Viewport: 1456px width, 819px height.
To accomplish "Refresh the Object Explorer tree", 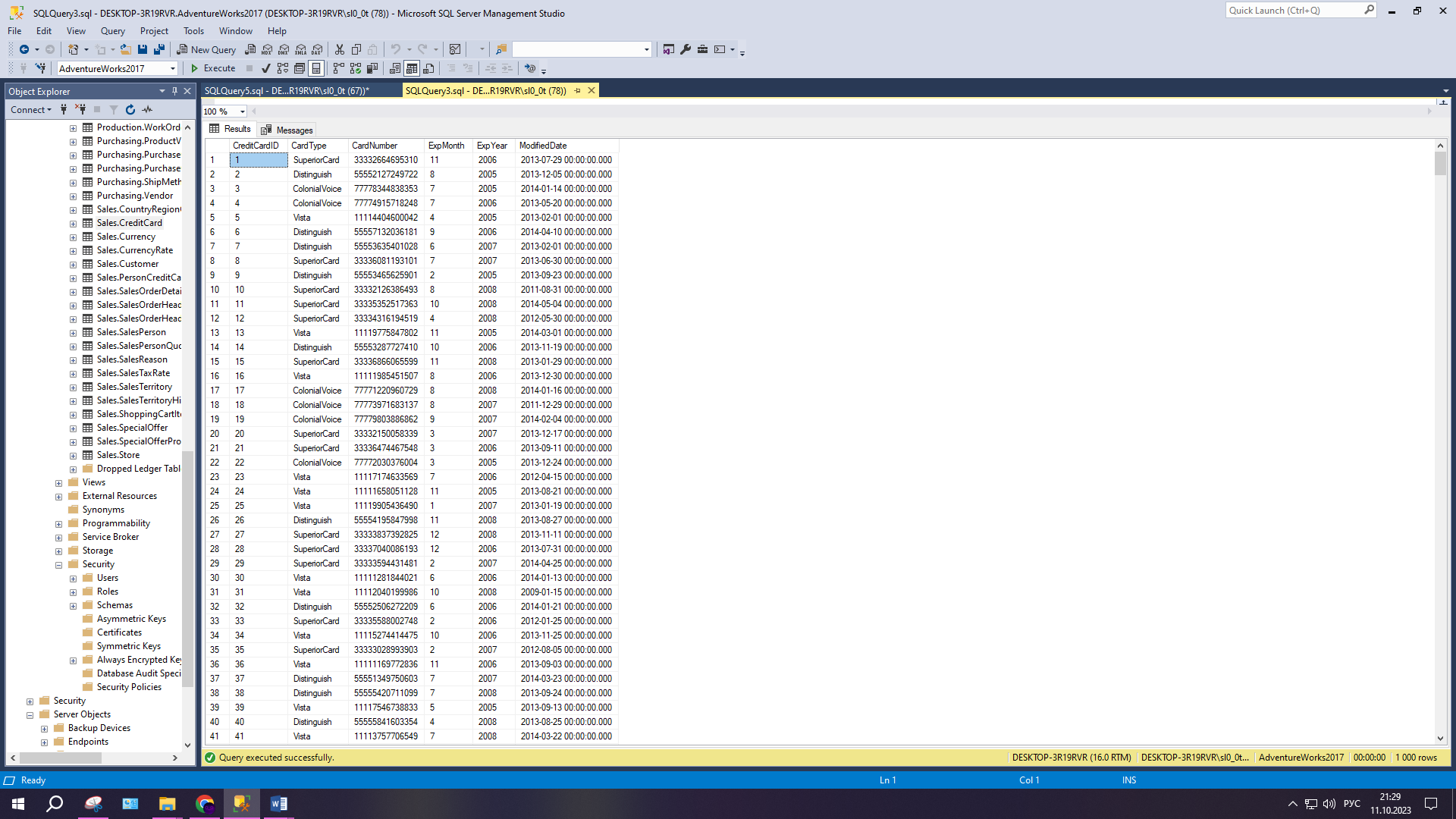I will [130, 110].
